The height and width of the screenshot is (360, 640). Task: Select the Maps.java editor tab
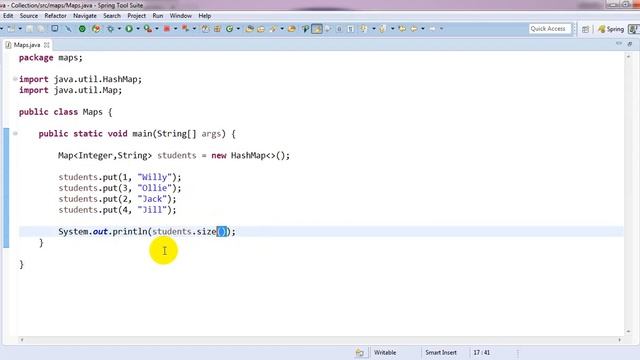(x=27, y=45)
